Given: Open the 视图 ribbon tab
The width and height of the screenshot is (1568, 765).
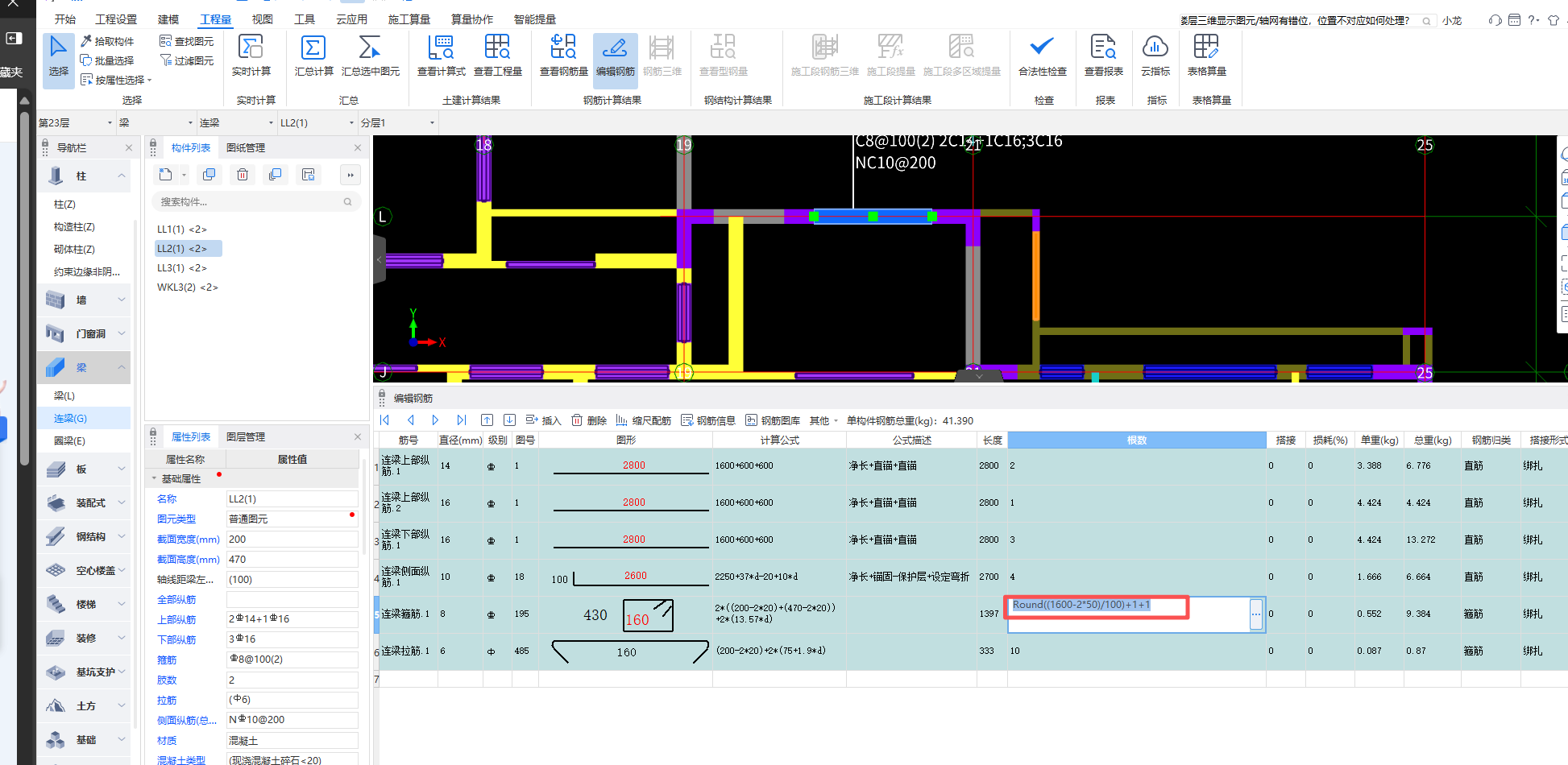Looking at the screenshot, I should pos(262,19).
